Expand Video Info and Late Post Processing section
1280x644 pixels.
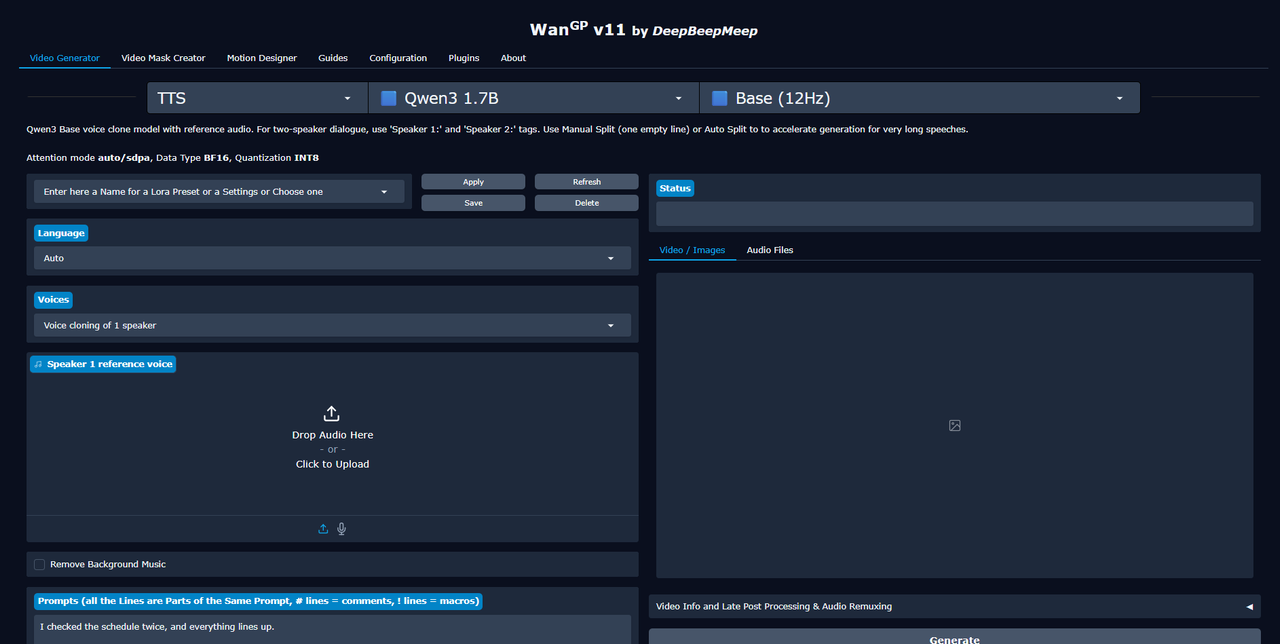[955, 606]
